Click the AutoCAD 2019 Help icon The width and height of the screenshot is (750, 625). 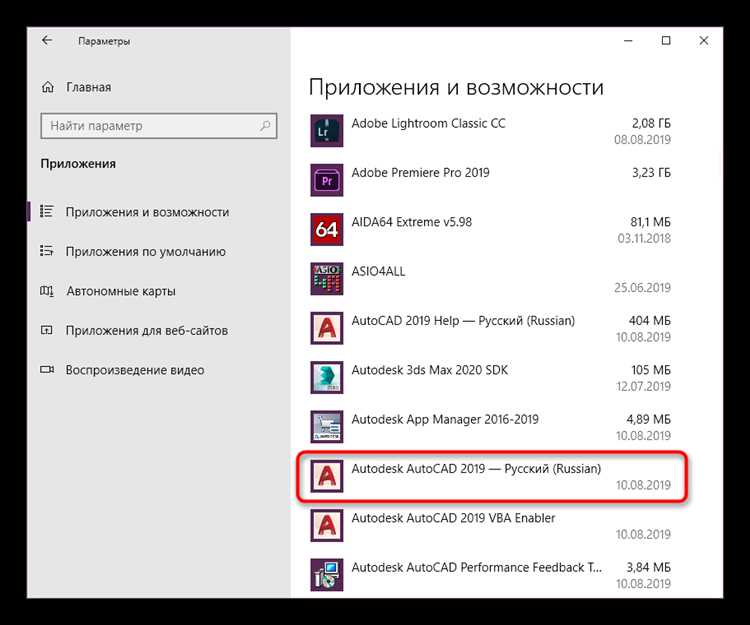(327, 328)
